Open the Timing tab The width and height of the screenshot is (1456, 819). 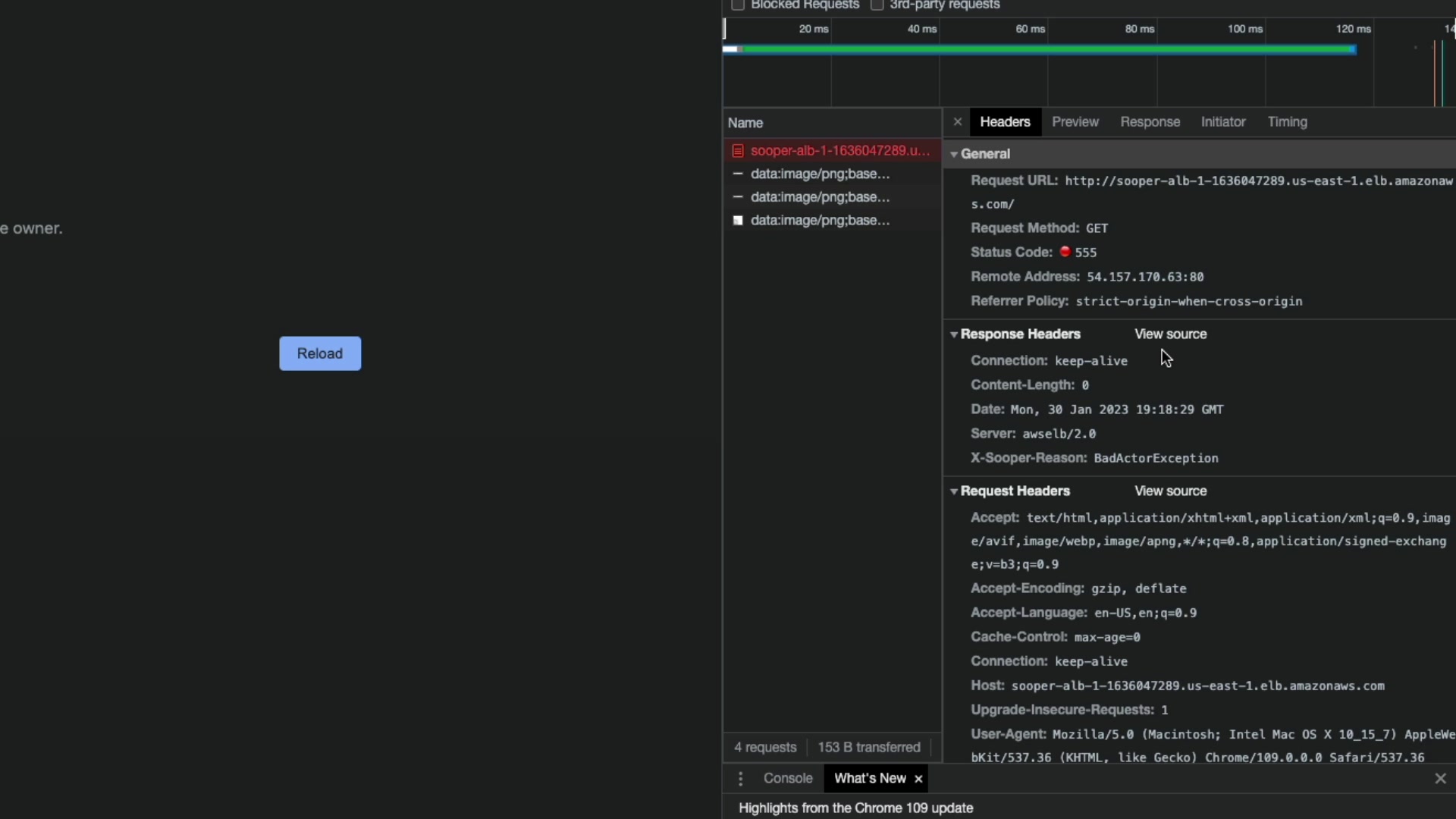tap(1287, 122)
